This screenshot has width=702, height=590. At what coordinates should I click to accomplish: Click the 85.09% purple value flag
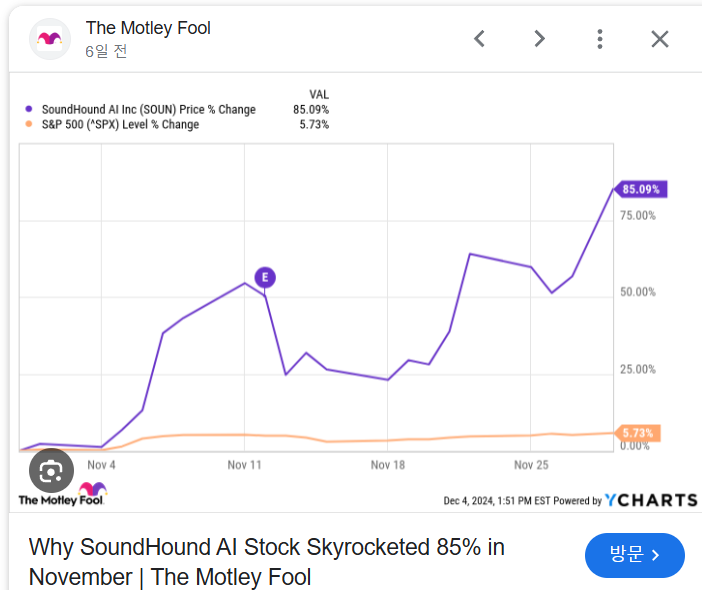pyautogui.click(x=640, y=189)
